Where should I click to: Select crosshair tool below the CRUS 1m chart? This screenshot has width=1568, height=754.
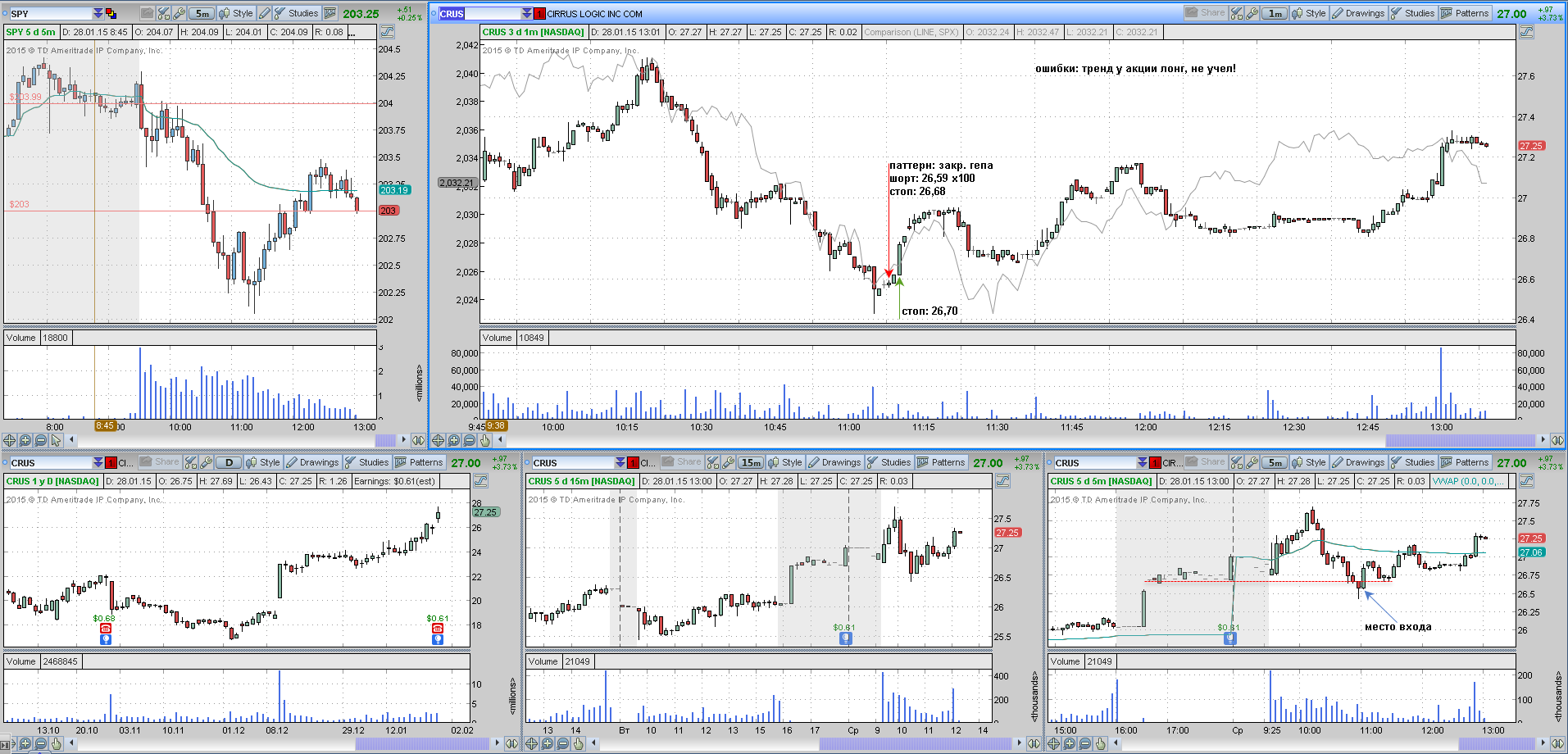pos(438,440)
